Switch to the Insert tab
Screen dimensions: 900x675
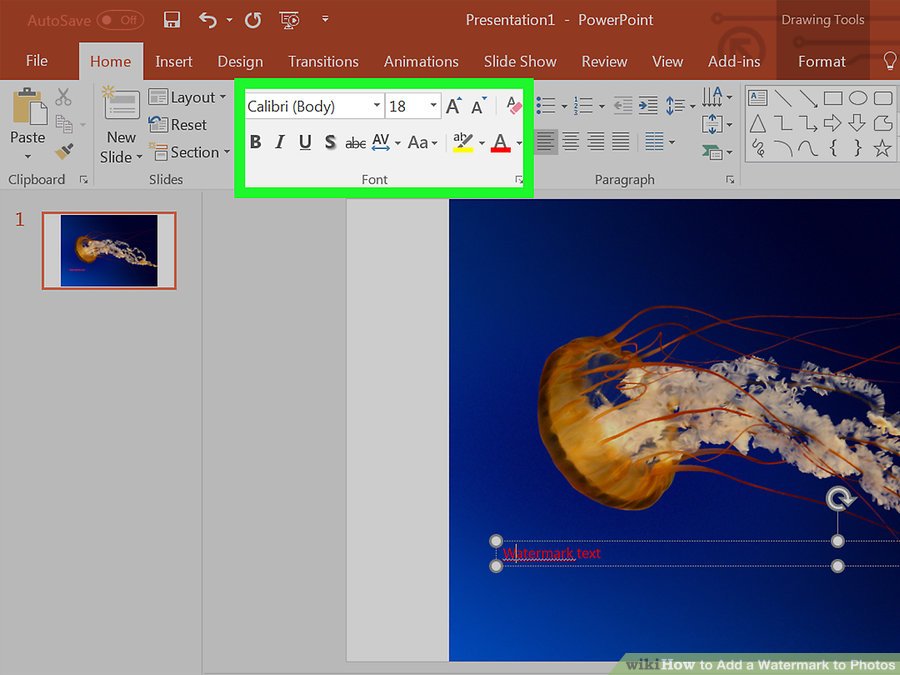pyautogui.click(x=173, y=61)
